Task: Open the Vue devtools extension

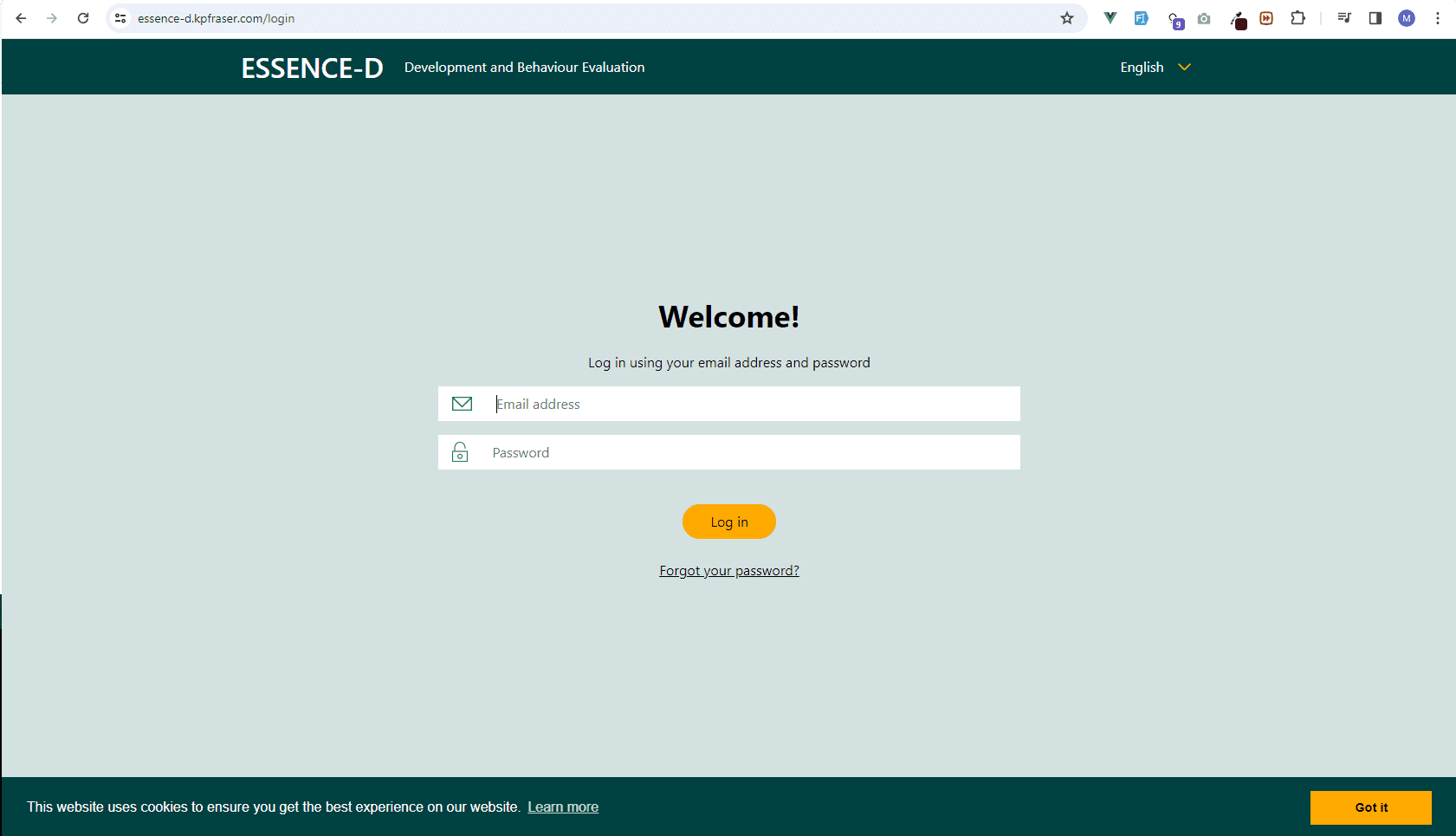Action: (1110, 18)
